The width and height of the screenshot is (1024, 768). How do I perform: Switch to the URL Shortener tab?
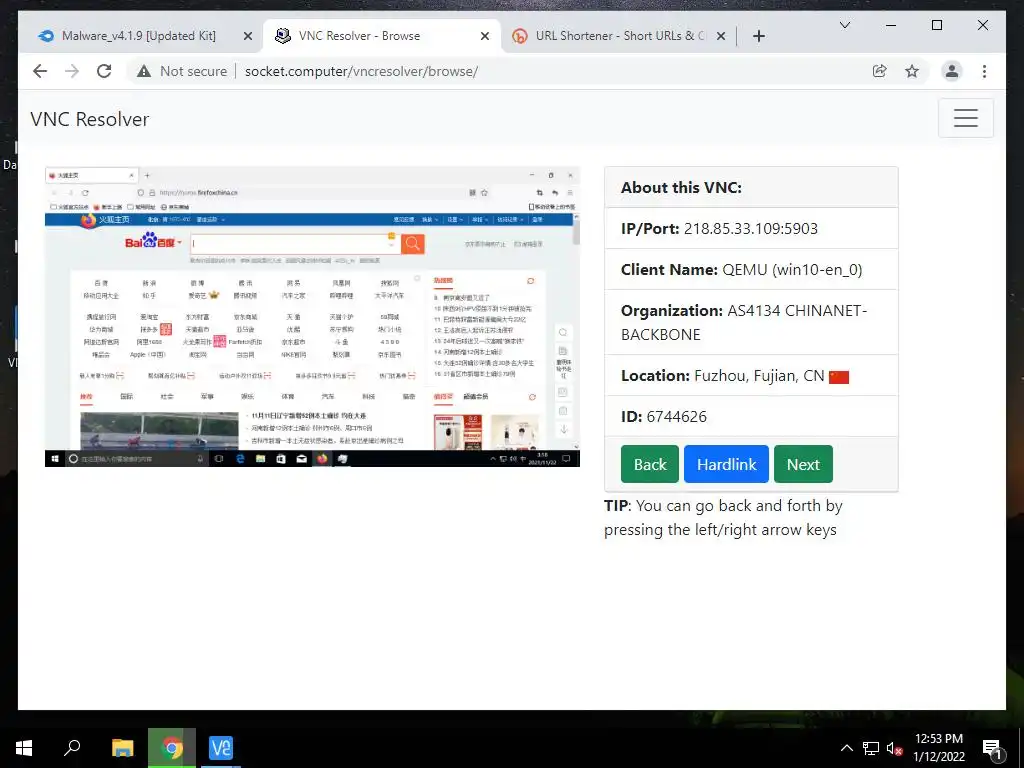[x=619, y=36]
